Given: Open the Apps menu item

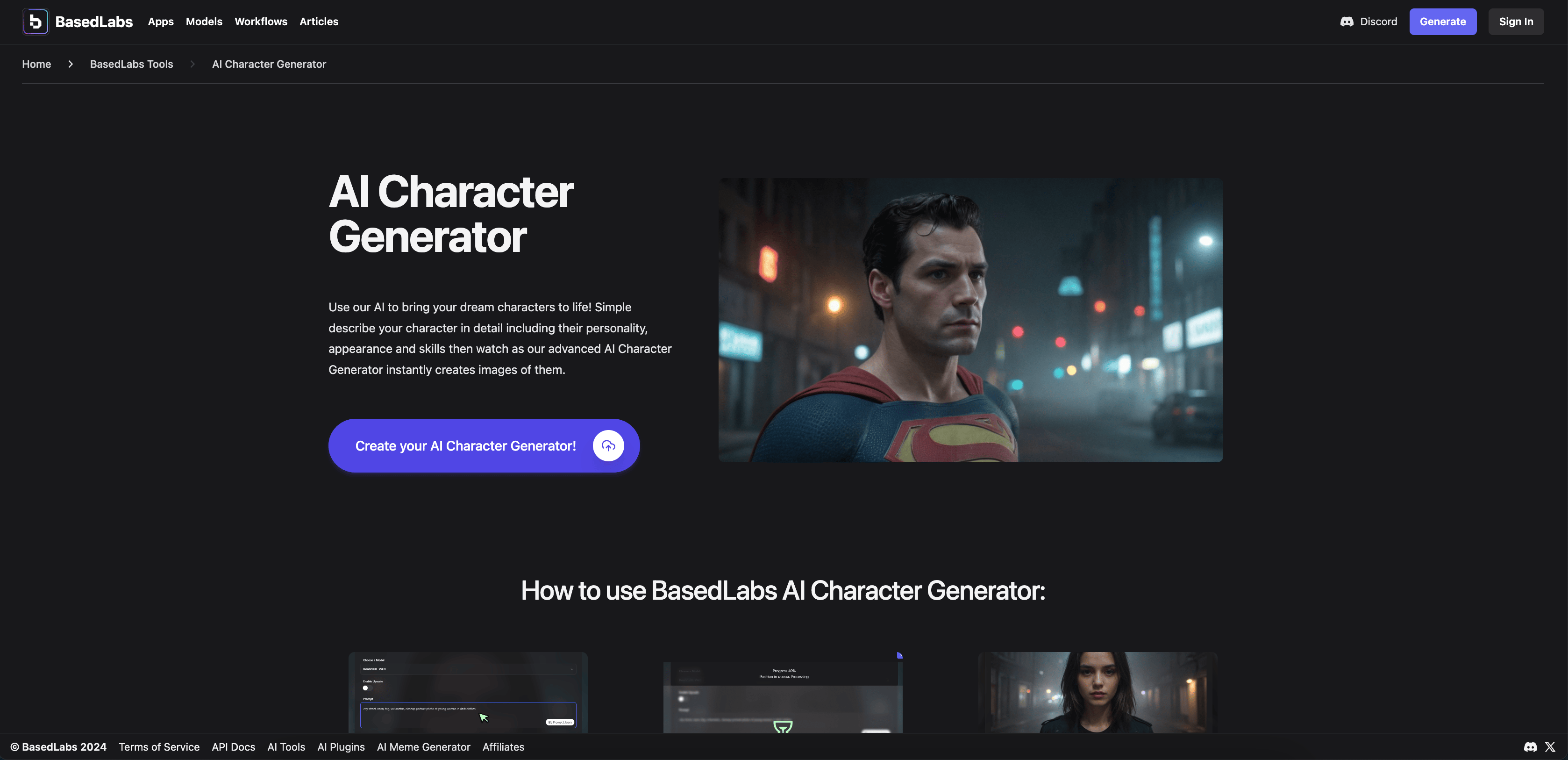Looking at the screenshot, I should coord(160,21).
